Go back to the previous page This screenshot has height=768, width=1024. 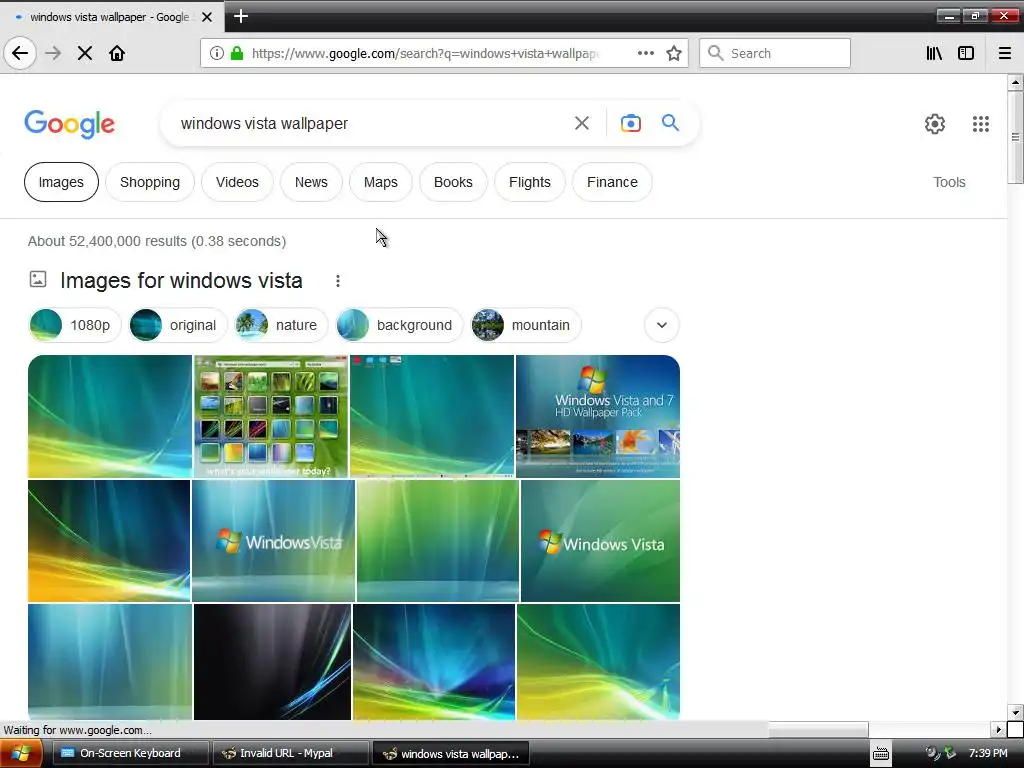(20, 53)
